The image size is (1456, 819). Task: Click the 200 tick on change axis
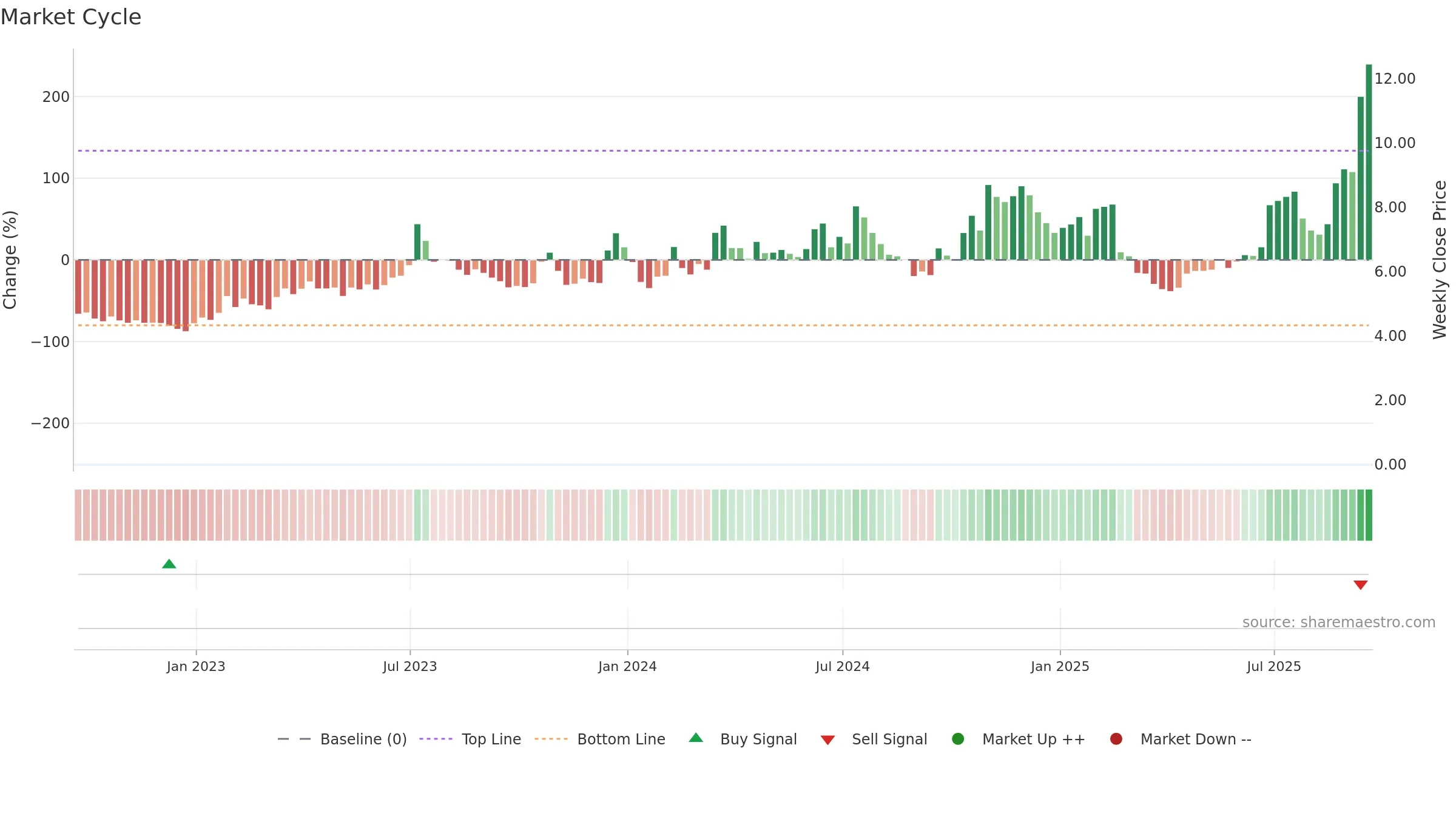pyautogui.click(x=56, y=97)
